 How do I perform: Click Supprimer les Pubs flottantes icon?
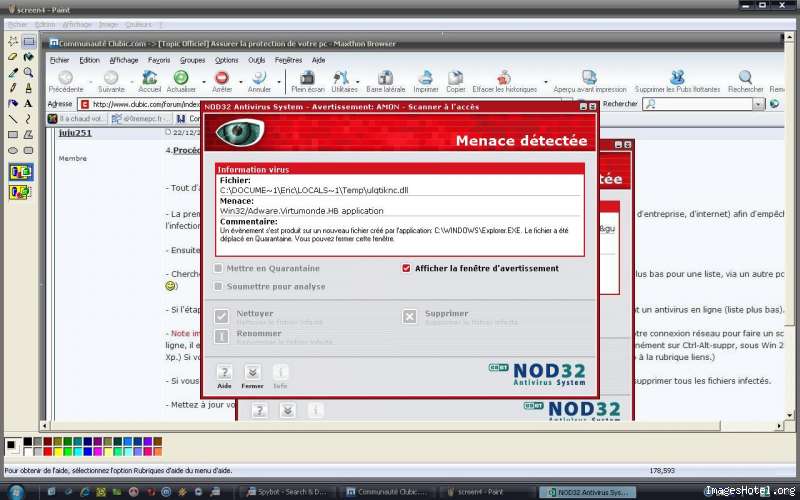pos(677,78)
